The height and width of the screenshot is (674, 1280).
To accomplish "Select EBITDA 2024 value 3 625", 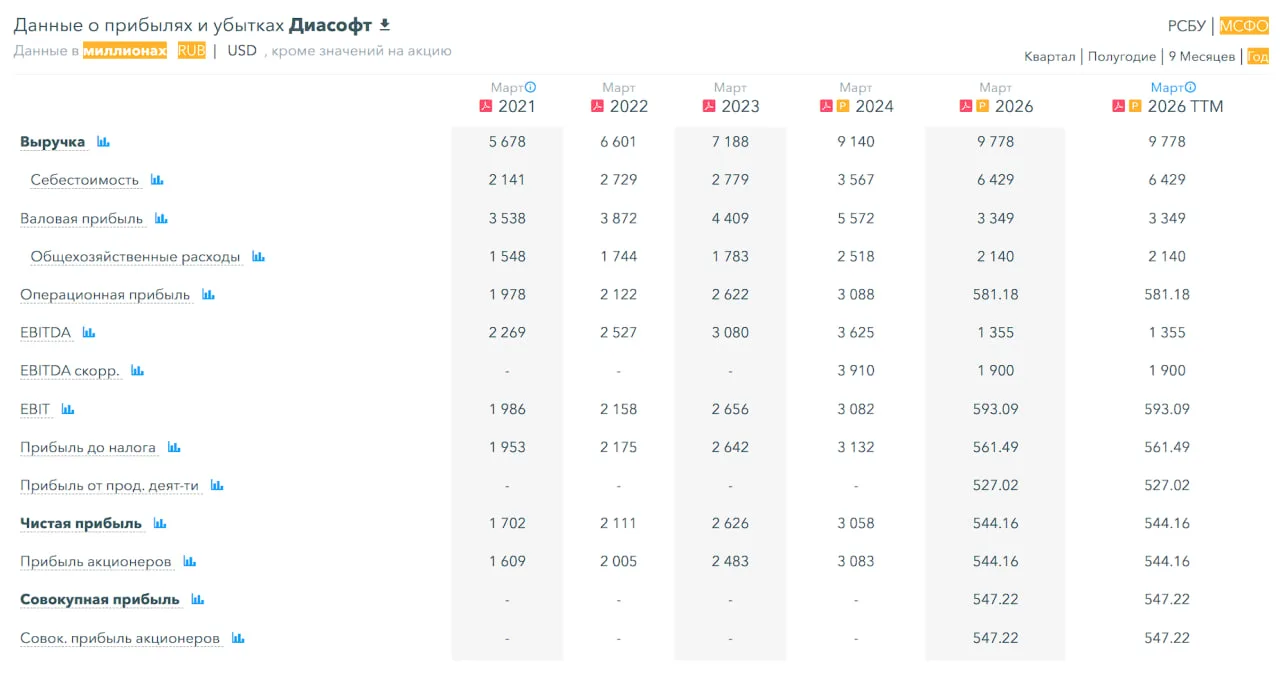I will tap(856, 332).
